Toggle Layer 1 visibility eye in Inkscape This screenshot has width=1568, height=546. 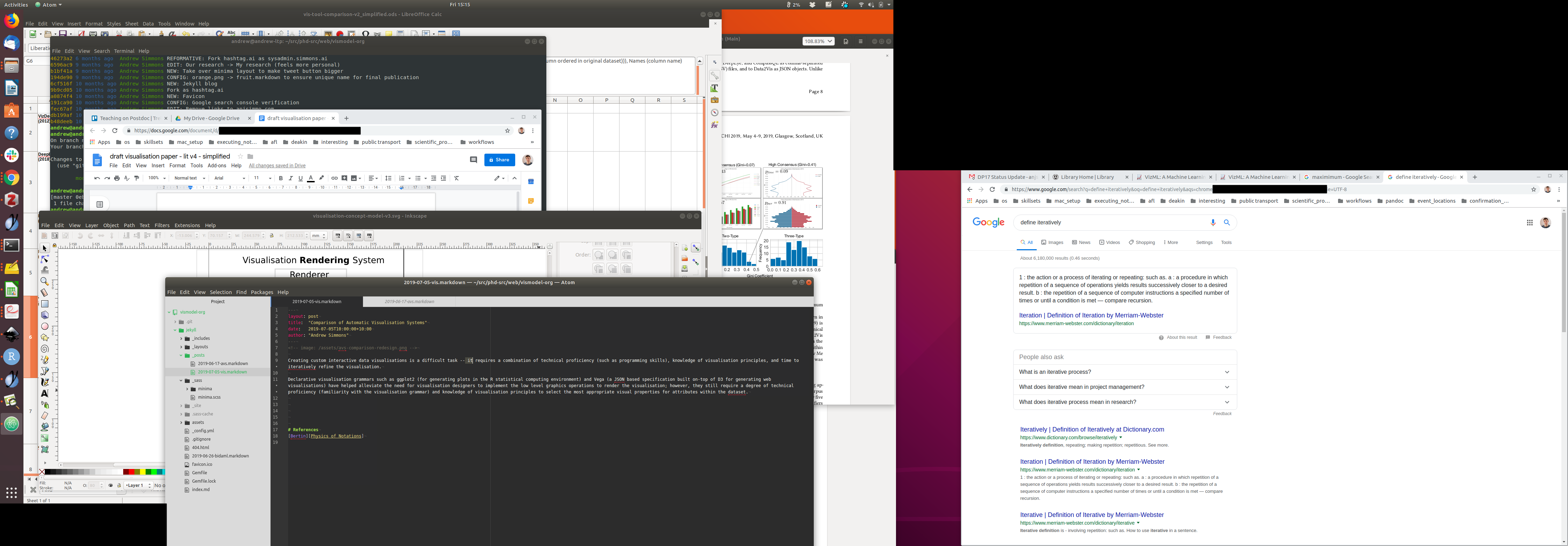(110, 486)
